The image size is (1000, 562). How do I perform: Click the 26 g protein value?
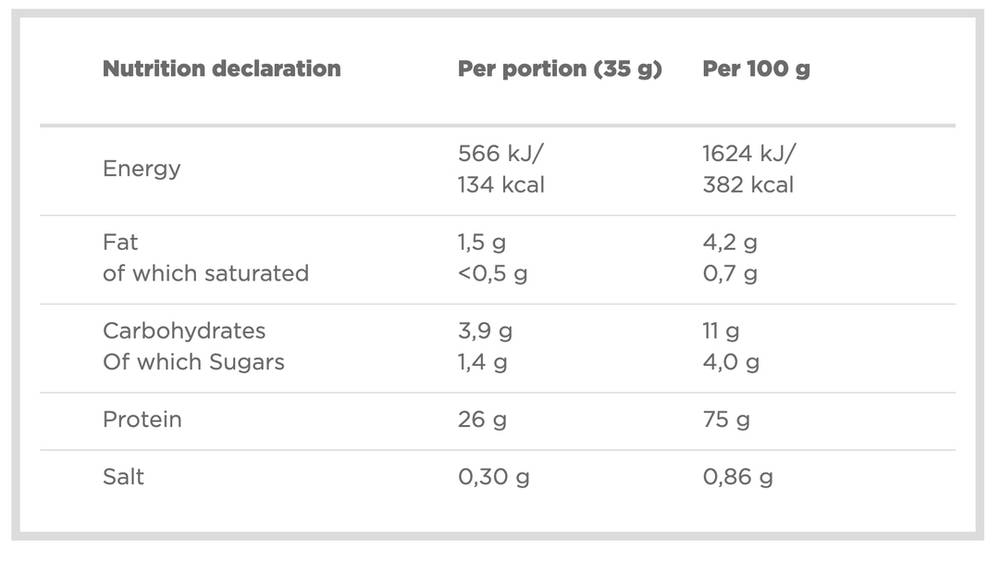tap(482, 420)
